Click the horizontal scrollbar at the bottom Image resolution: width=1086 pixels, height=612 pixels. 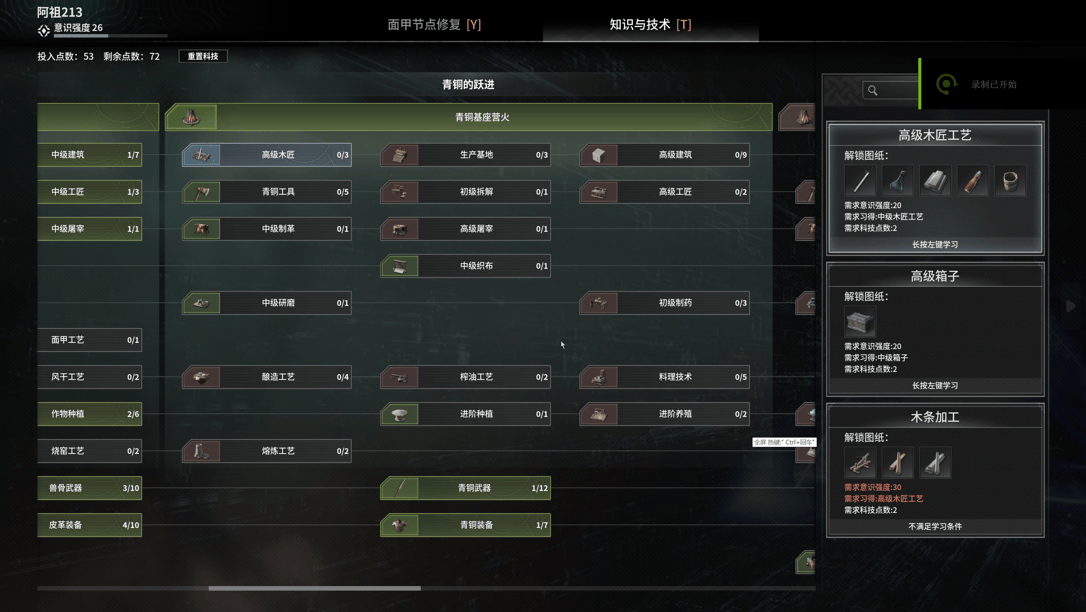click(314, 588)
